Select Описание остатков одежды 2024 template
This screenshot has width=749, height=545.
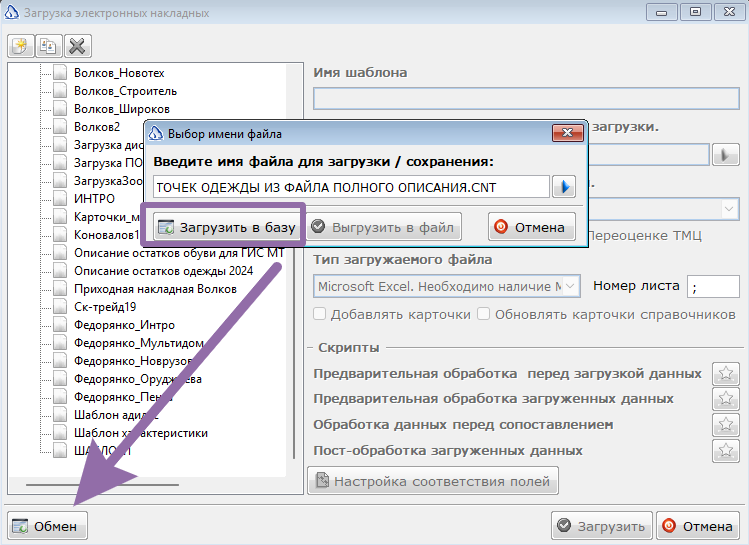click(x=163, y=271)
